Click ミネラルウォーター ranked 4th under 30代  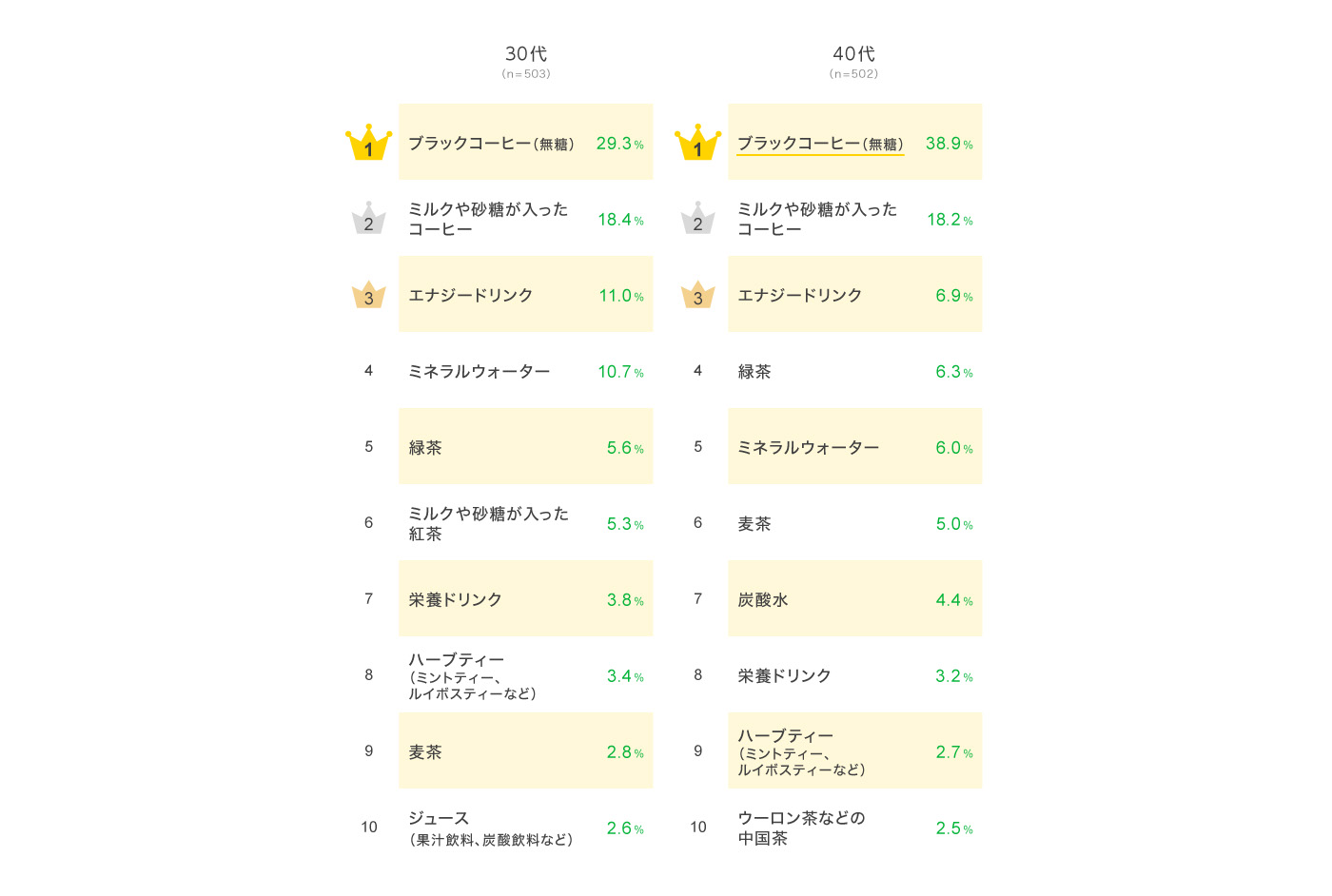(479, 372)
